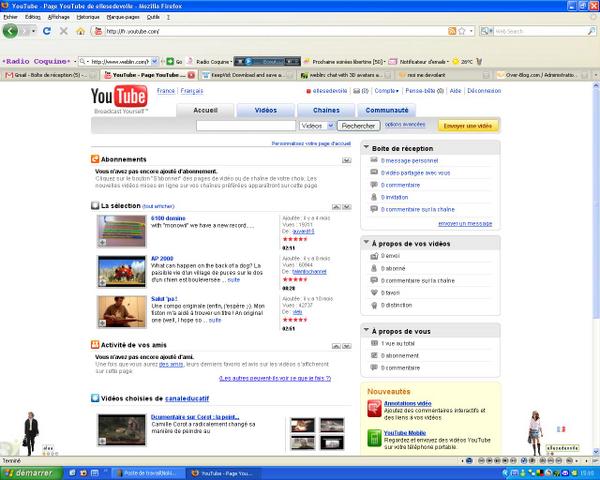Image resolution: width=600 pixels, height=480 pixels.
Task: Open the Marque-pages menu
Action: point(123,17)
